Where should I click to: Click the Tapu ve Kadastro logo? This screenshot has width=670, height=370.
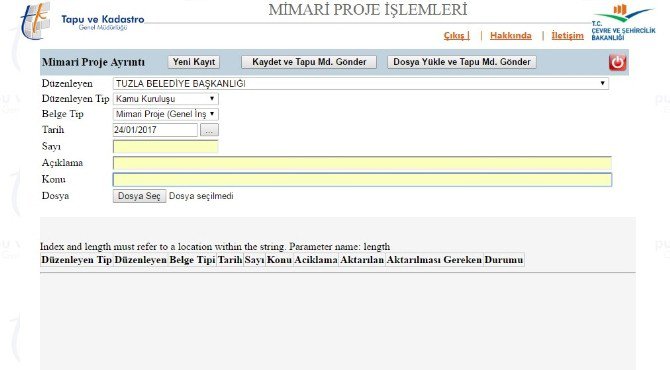click(82, 21)
